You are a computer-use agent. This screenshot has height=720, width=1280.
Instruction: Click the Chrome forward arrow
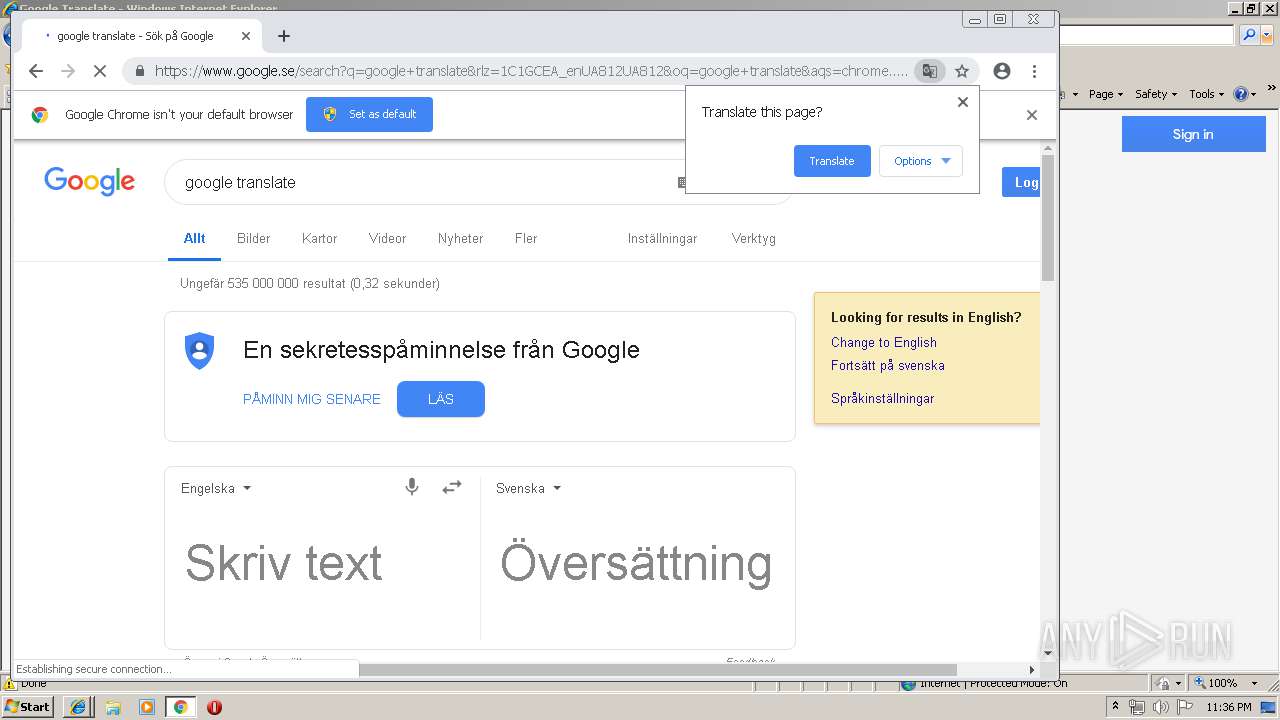coord(68,71)
